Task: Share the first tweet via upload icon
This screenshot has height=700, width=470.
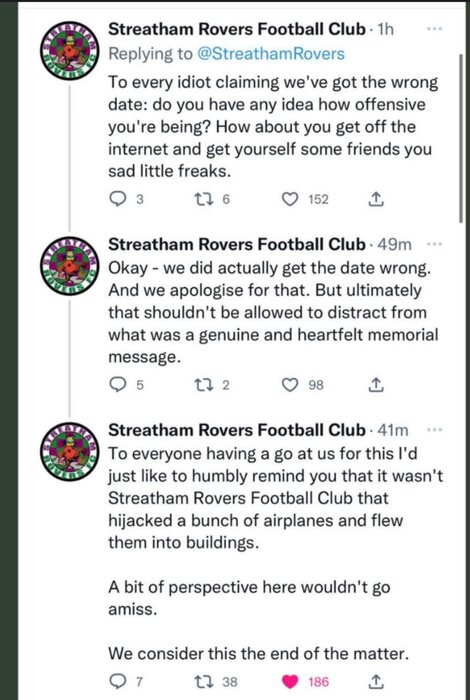Action: pyautogui.click(x=376, y=199)
